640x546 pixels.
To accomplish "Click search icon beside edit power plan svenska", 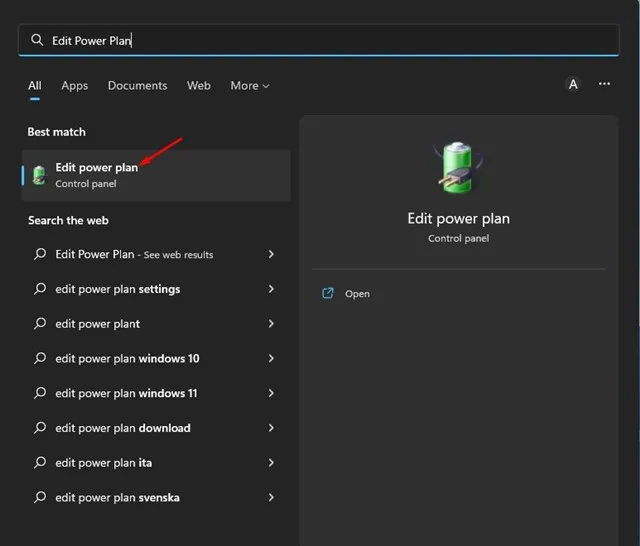I will point(40,497).
